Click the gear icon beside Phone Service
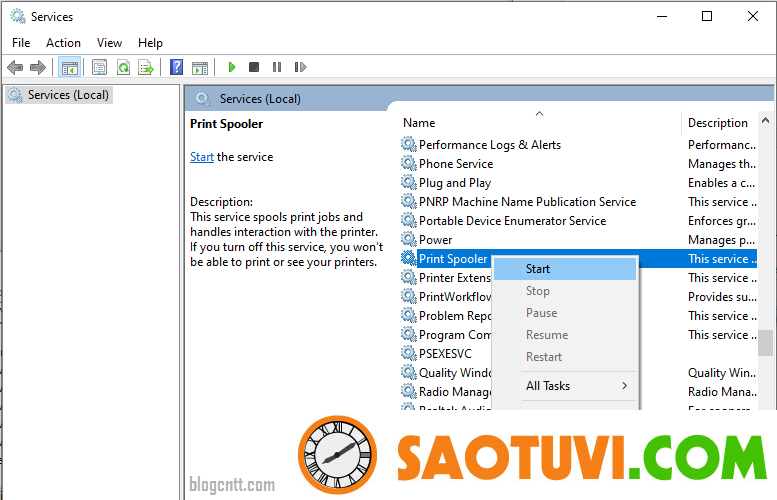The height and width of the screenshot is (500, 777). [408, 163]
